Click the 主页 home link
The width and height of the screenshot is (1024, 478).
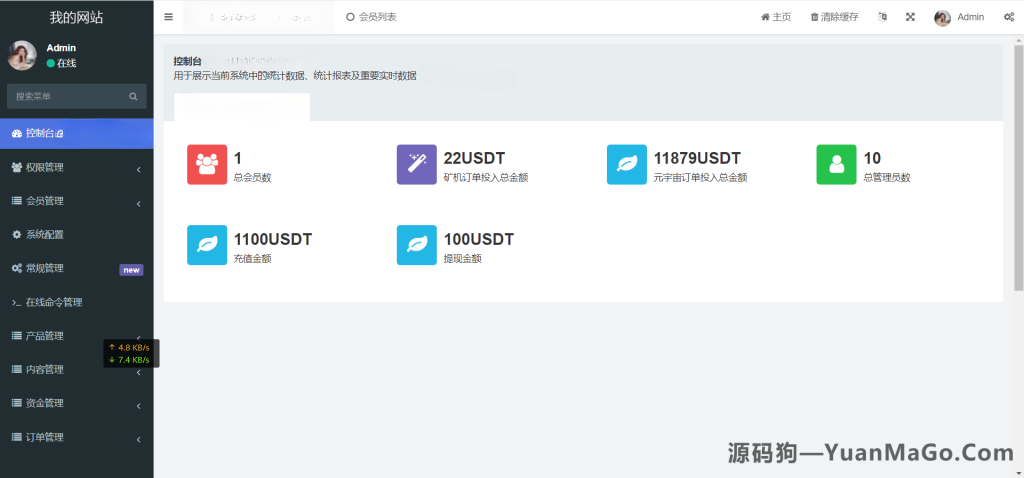pos(776,17)
